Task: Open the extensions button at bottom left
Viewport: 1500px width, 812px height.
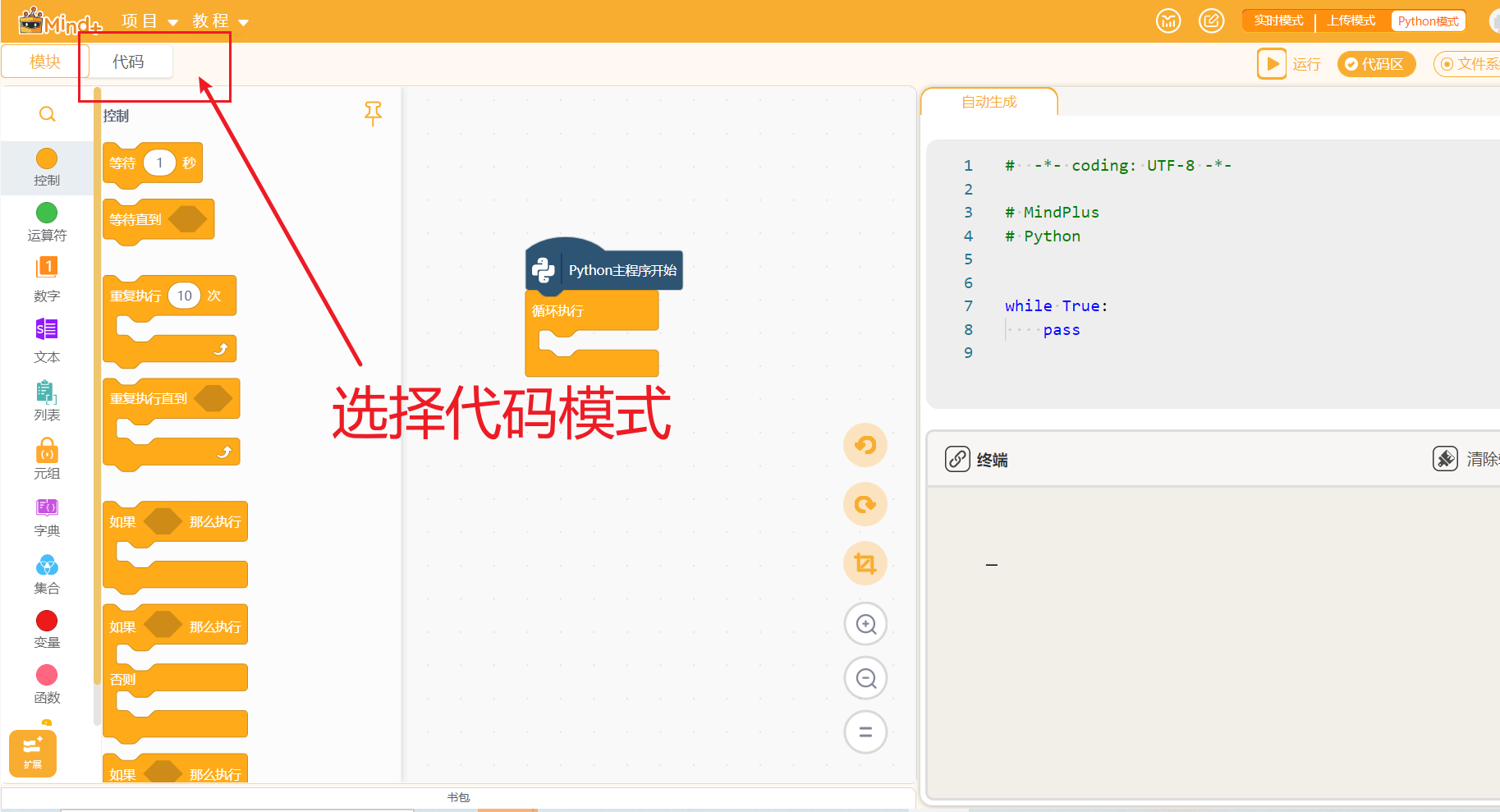Action: click(33, 753)
